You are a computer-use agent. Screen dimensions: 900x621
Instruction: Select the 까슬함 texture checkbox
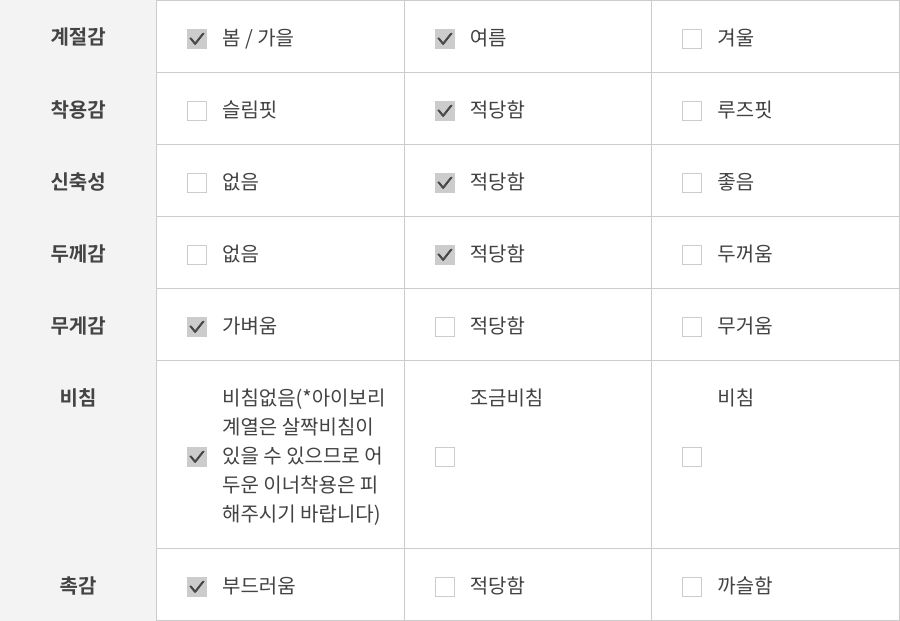(692, 587)
